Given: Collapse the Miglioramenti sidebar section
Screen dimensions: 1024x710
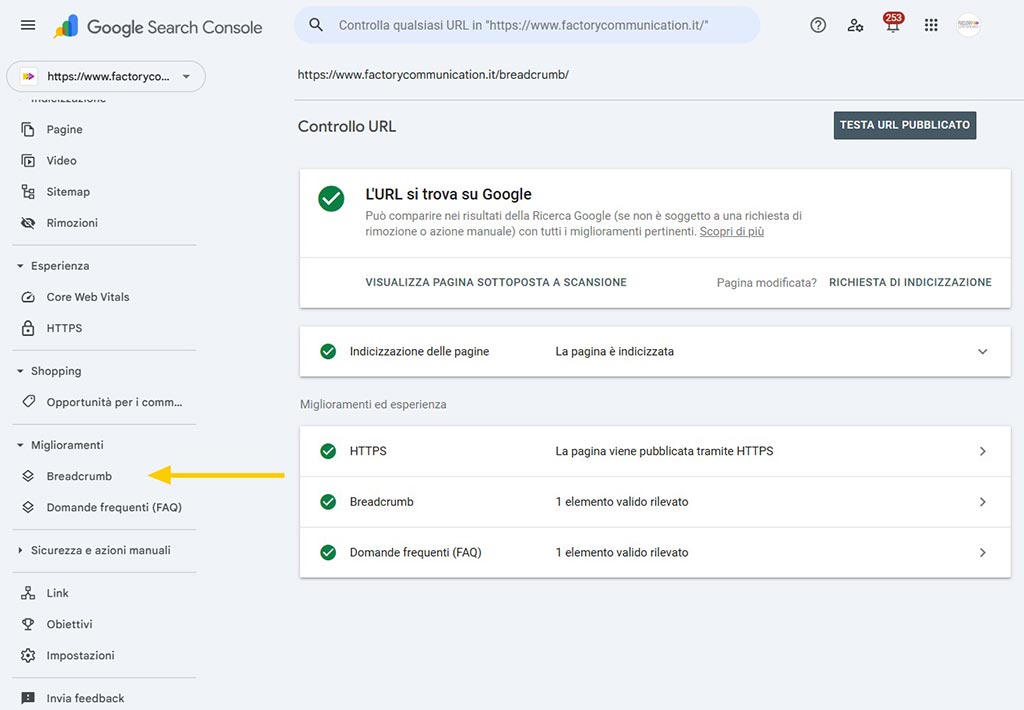Looking at the screenshot, I should pos(21,445).
